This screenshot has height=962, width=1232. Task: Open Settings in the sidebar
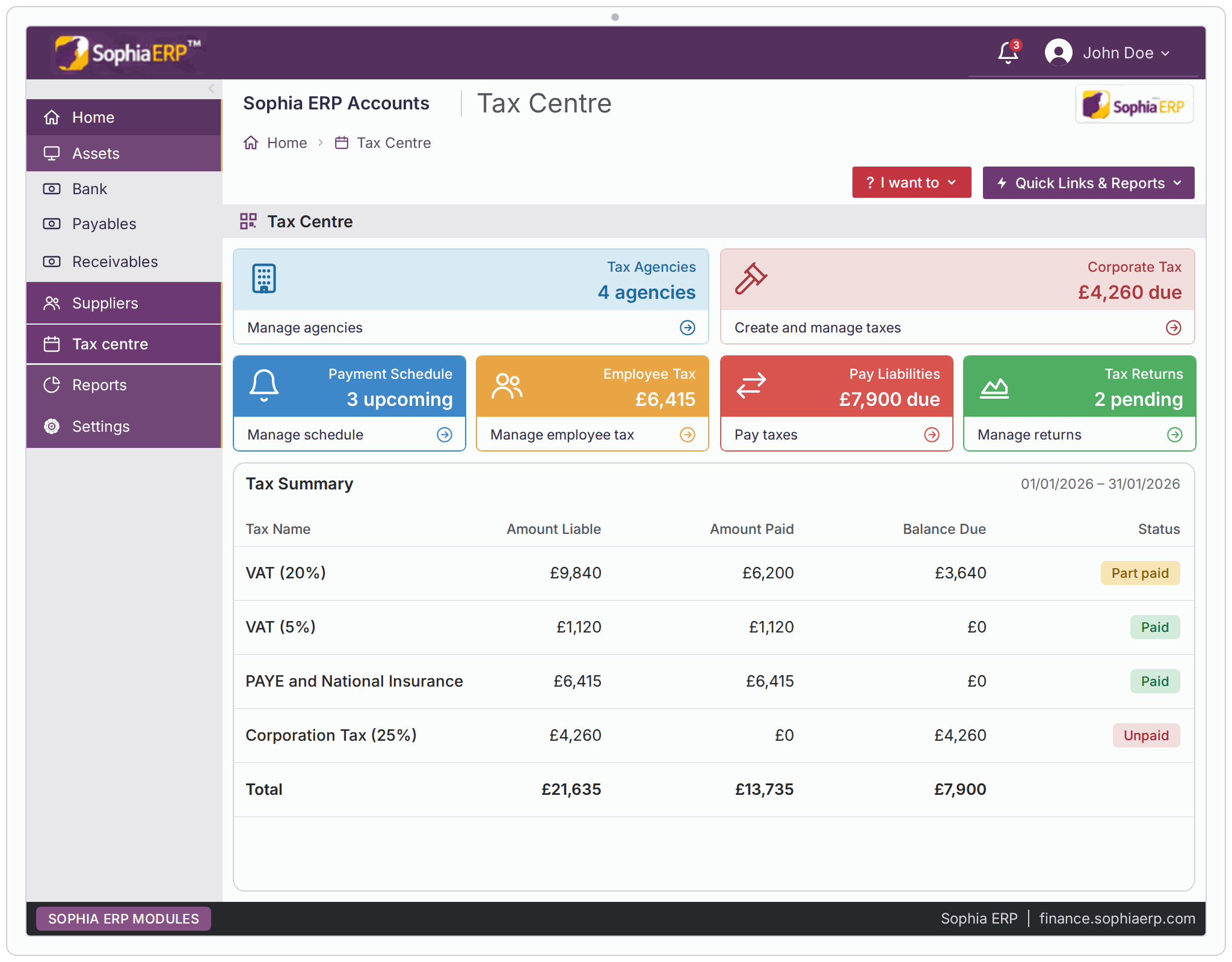[x=124, y=426]
